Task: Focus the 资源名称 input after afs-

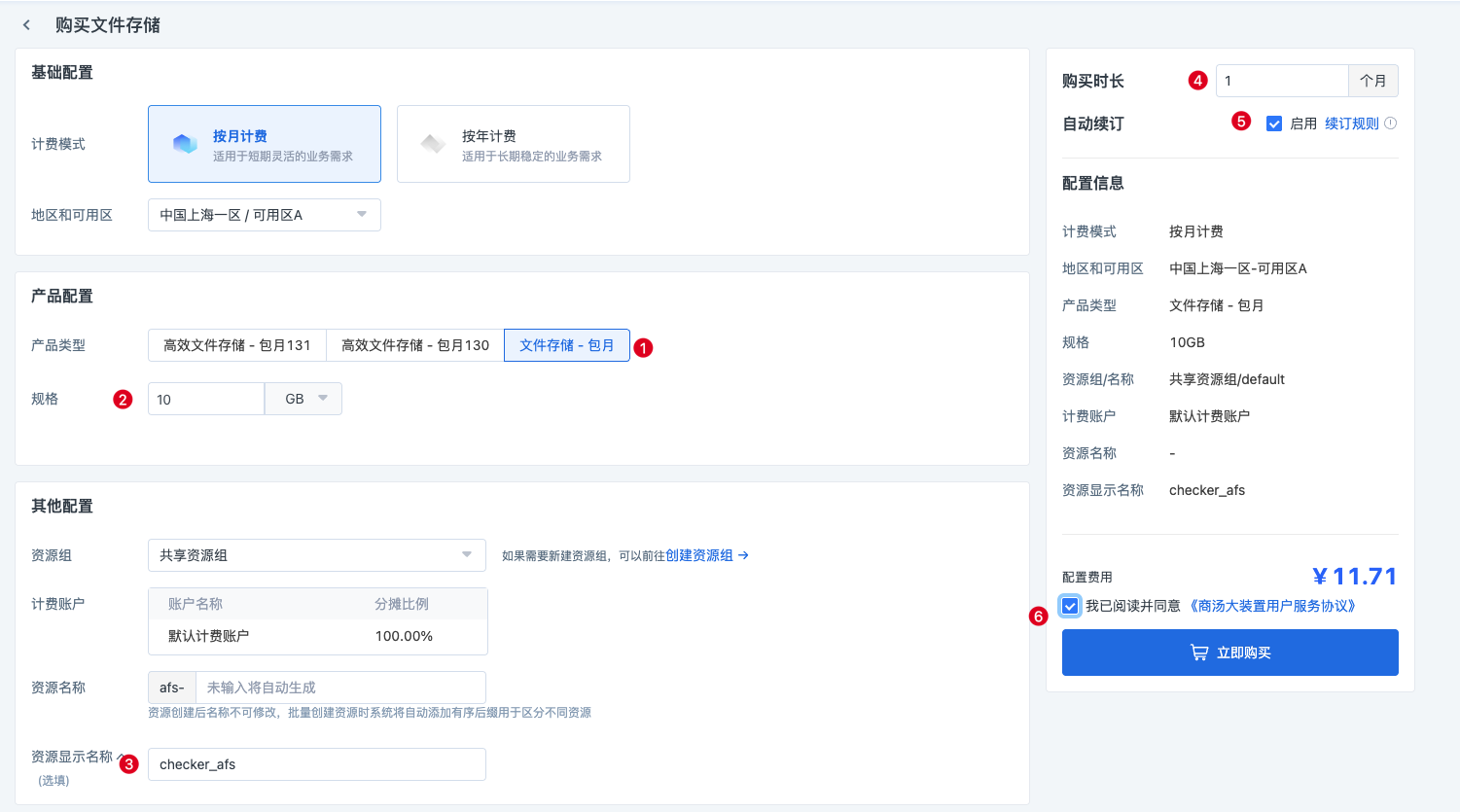Action: click(340, 688)
